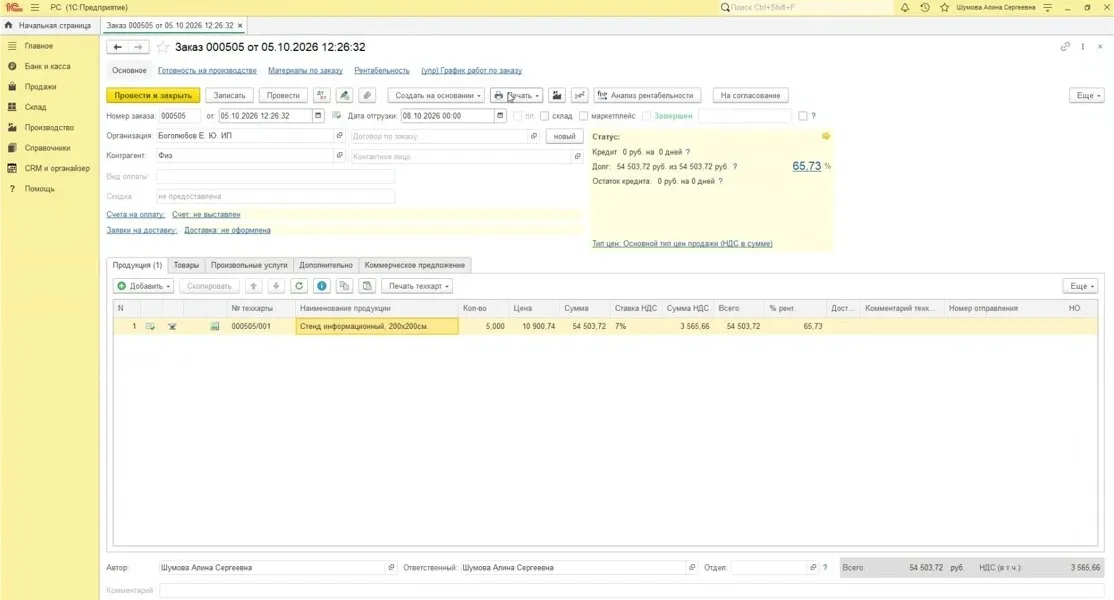The height and width of the screenshot is (600, 1114).
Task: Click the Записать button
Action: tap(229, 95)
